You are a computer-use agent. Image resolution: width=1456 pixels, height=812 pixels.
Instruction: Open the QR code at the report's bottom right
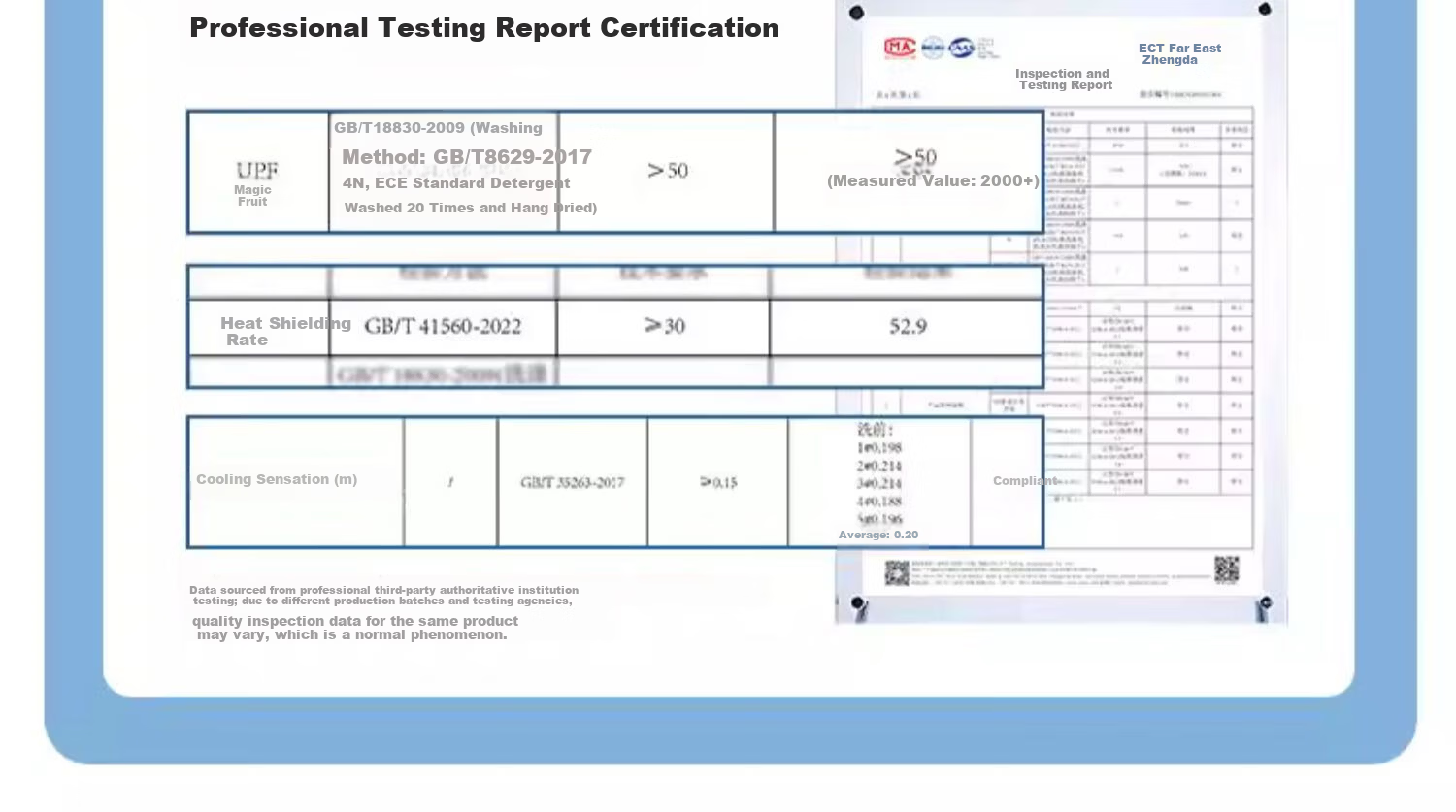pyautogui.click(x=1227, y=569)
